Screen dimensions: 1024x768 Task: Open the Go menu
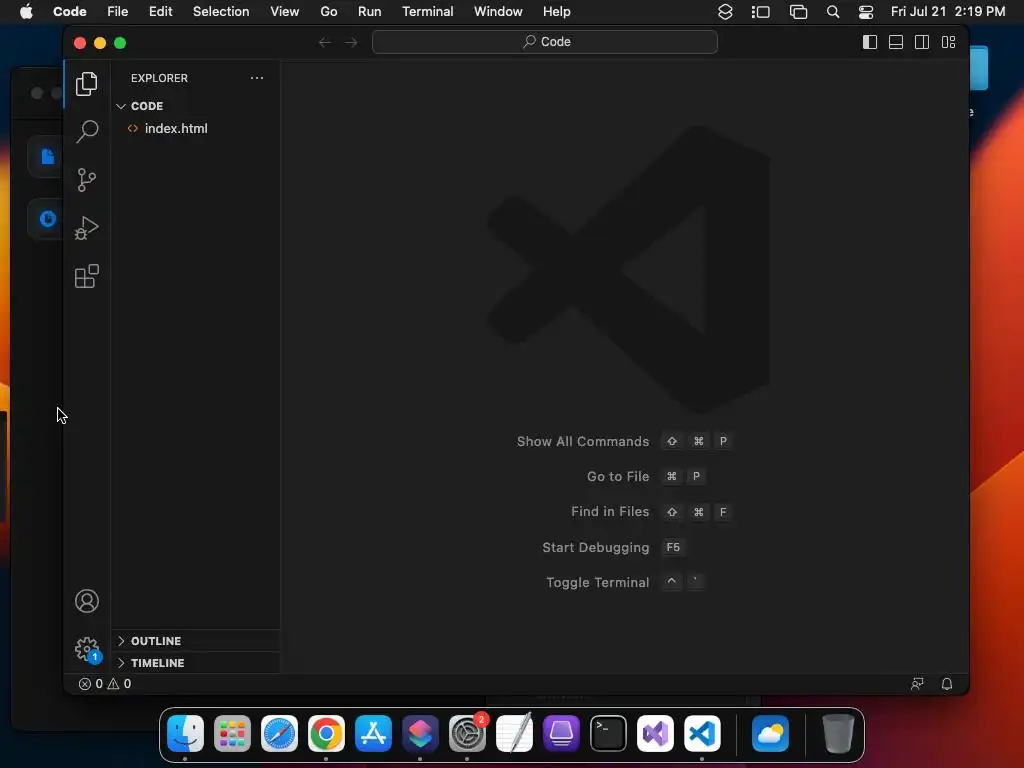329,12
